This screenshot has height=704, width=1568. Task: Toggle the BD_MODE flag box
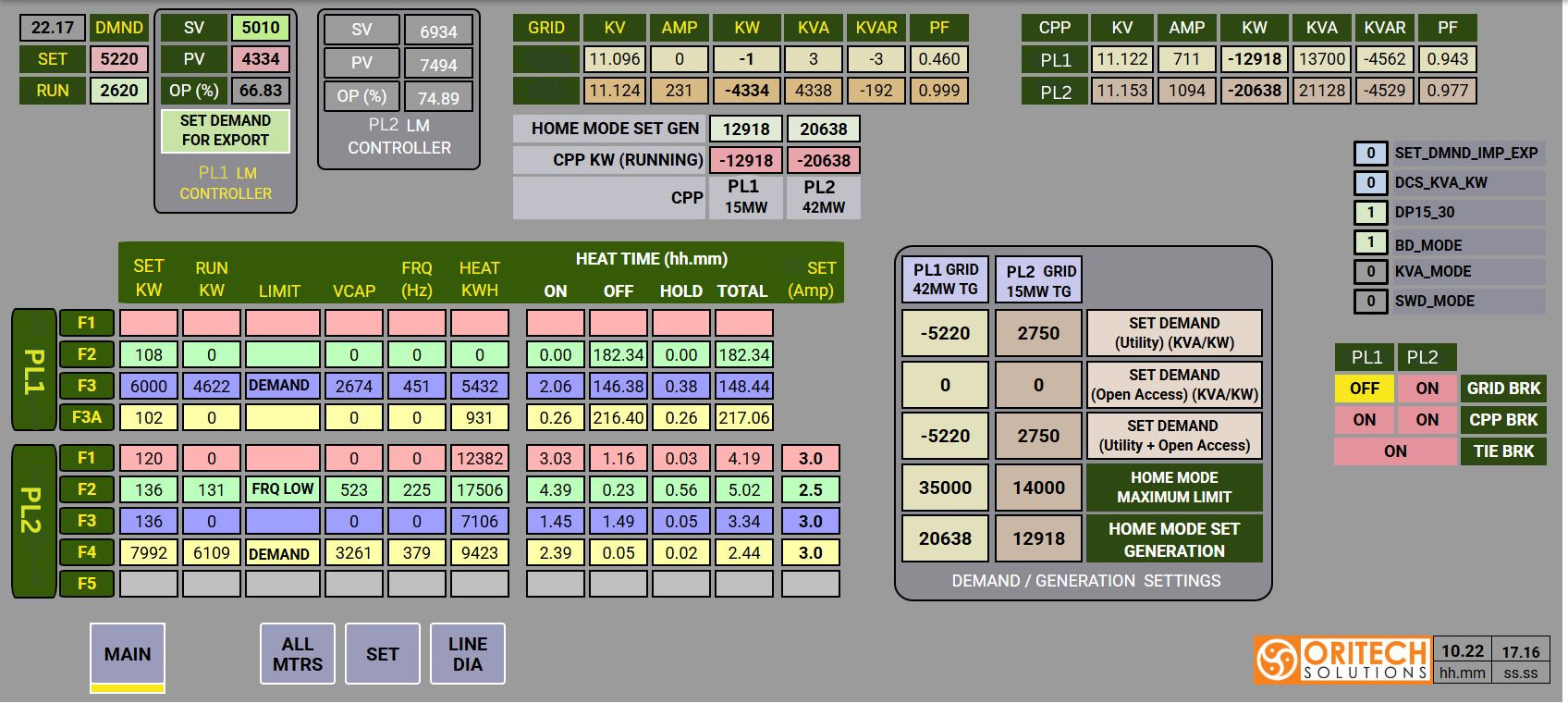pyautogui.click(x=1370, y=242)
